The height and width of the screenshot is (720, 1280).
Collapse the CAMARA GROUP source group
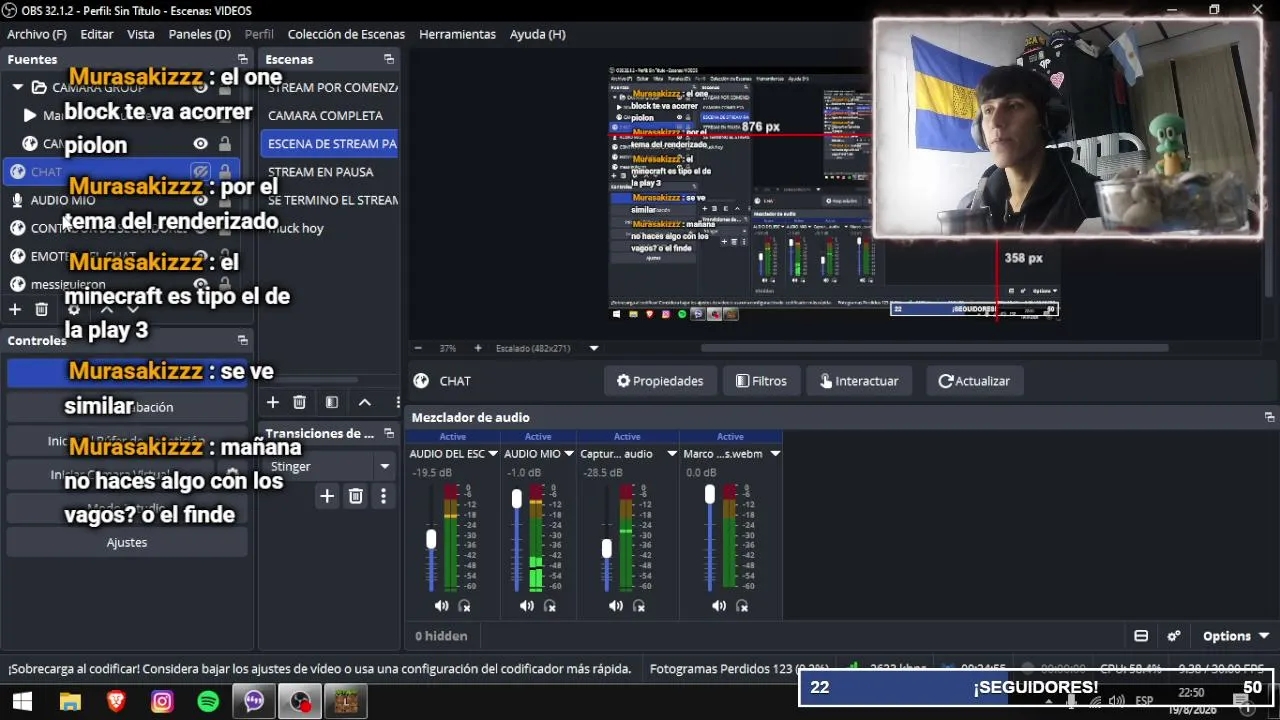pos(18,87)
